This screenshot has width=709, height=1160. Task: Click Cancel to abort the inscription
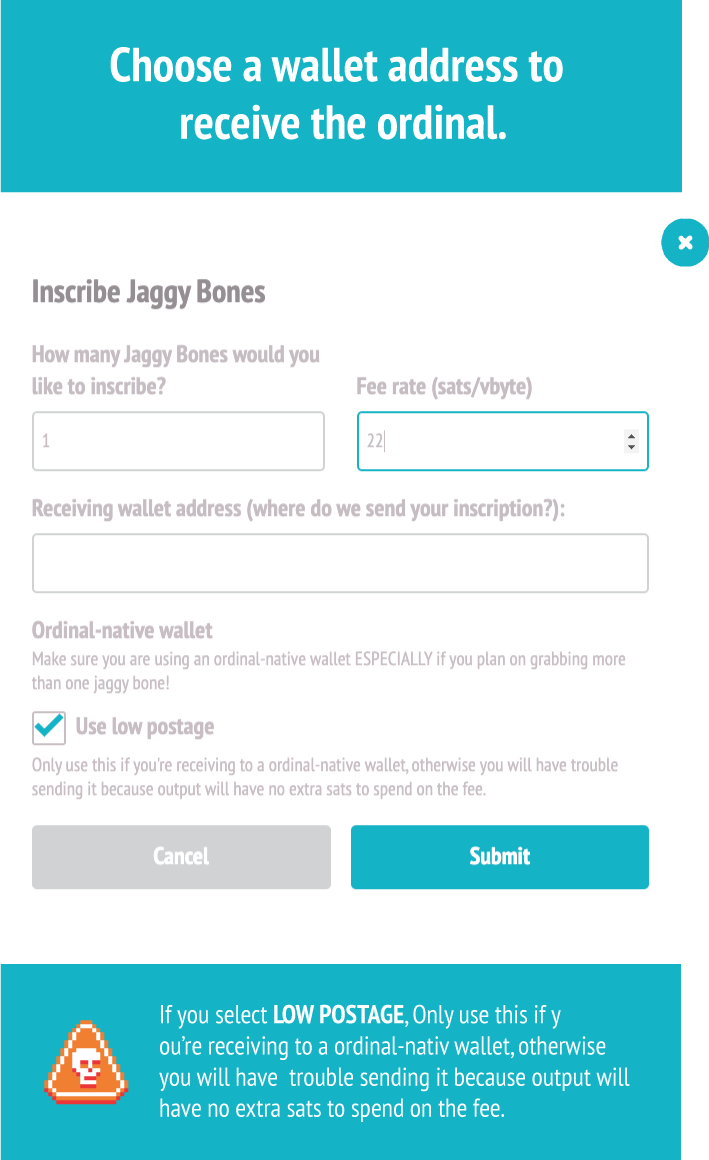tap(181, 856)
